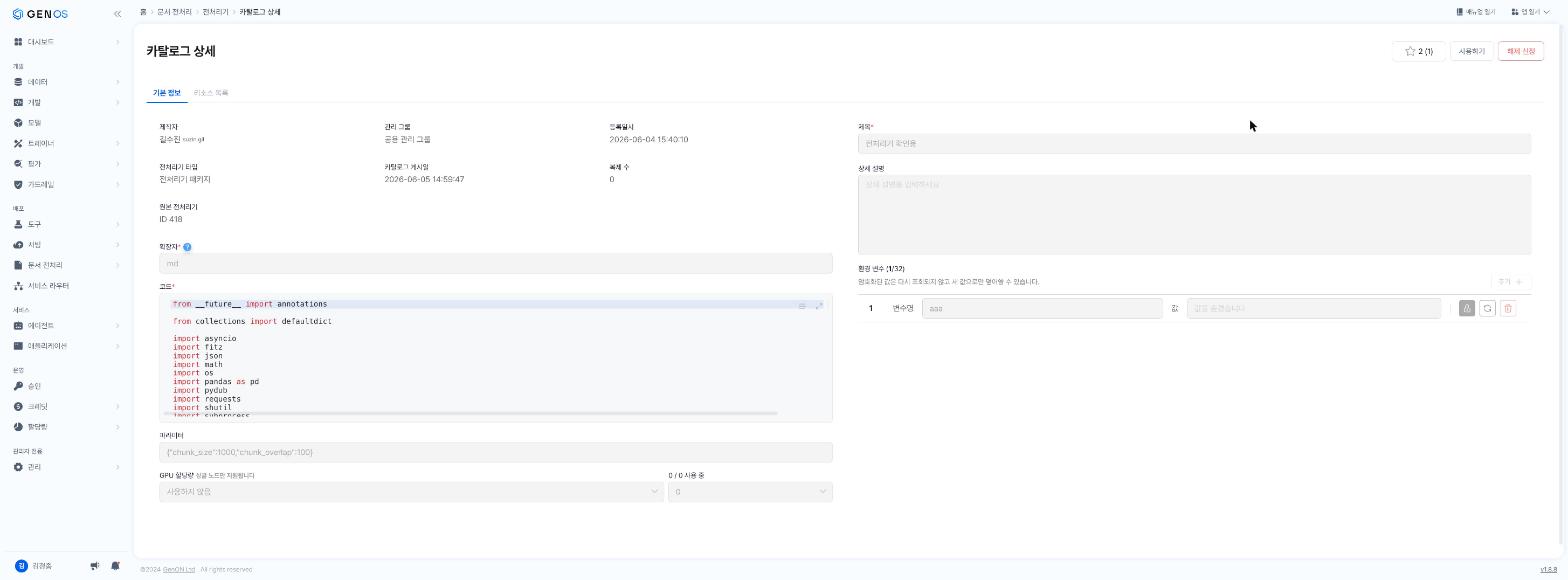Expand the code editor to fullscreen
Image resolution: width=1568 pixels, height=580 pixels.
819,305
